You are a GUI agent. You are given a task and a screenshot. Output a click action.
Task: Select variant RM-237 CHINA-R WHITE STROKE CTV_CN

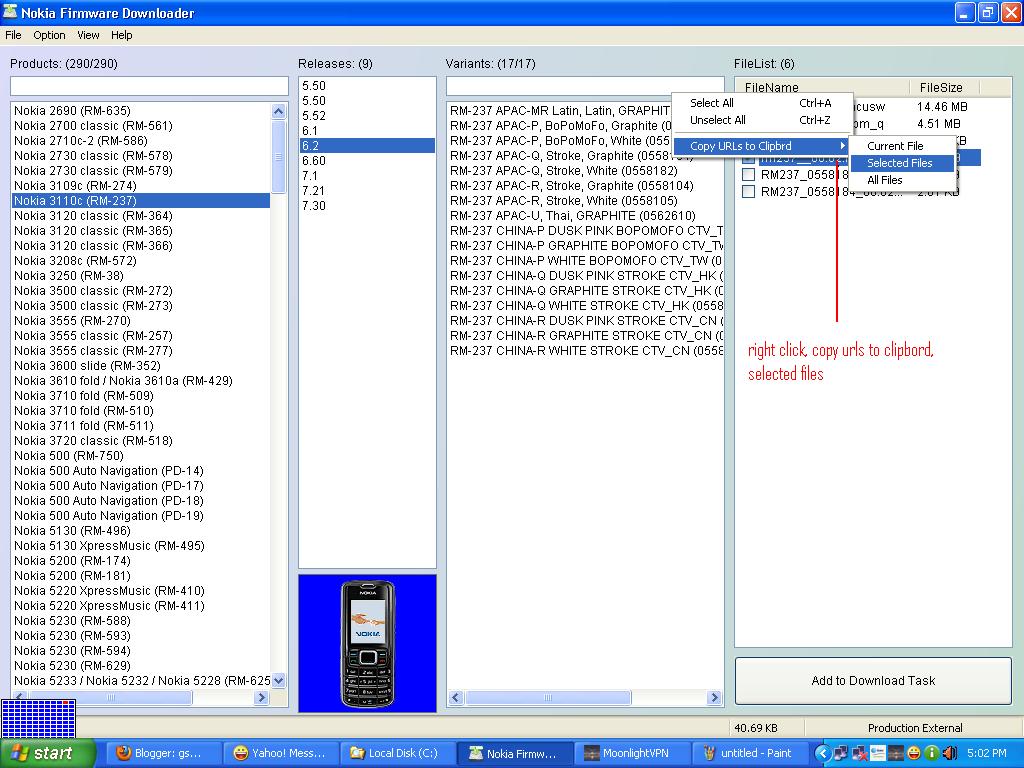(x=586, y=351)
